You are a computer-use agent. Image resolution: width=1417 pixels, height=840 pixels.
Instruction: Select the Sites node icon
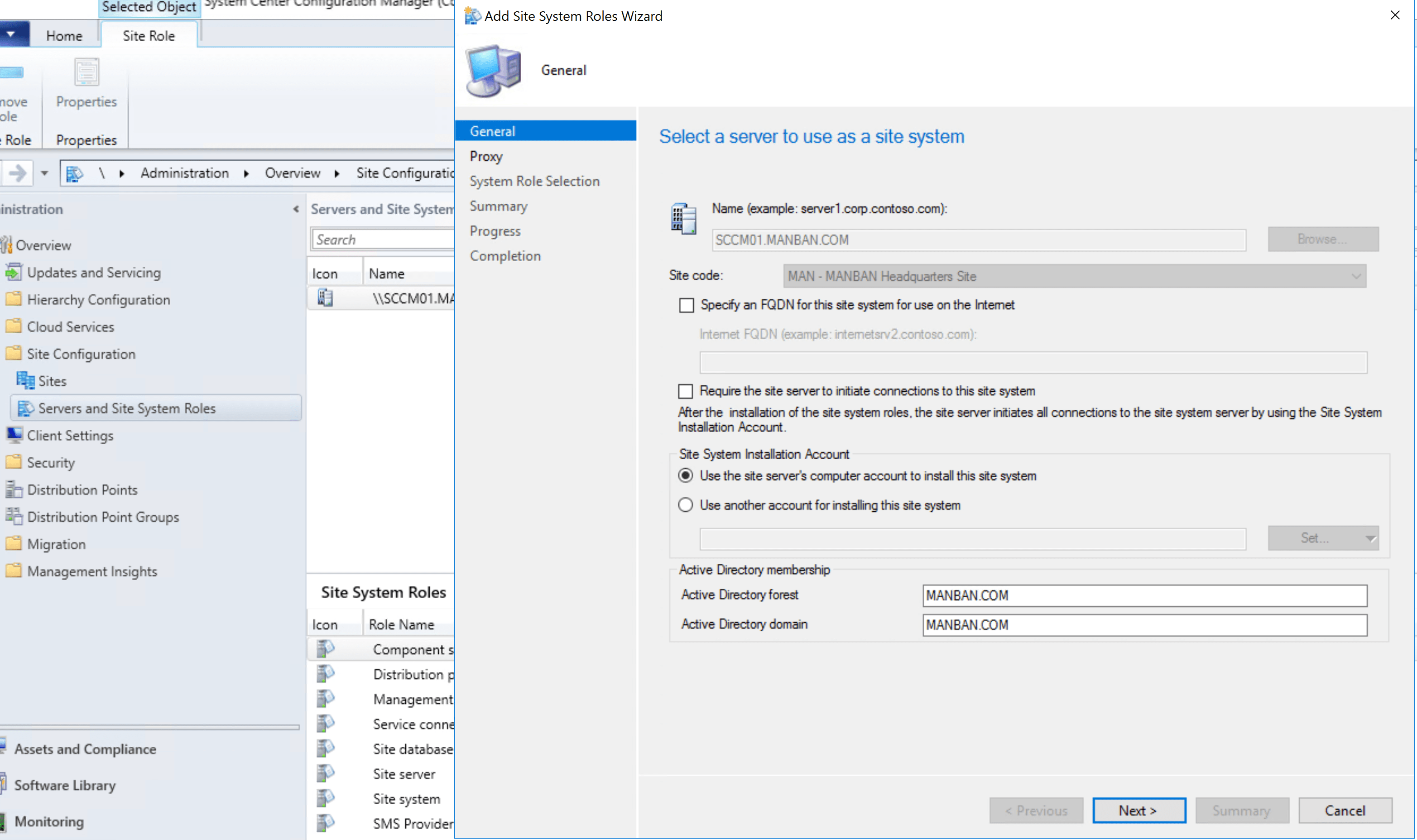pyautogui.click(x=25, y=381)
